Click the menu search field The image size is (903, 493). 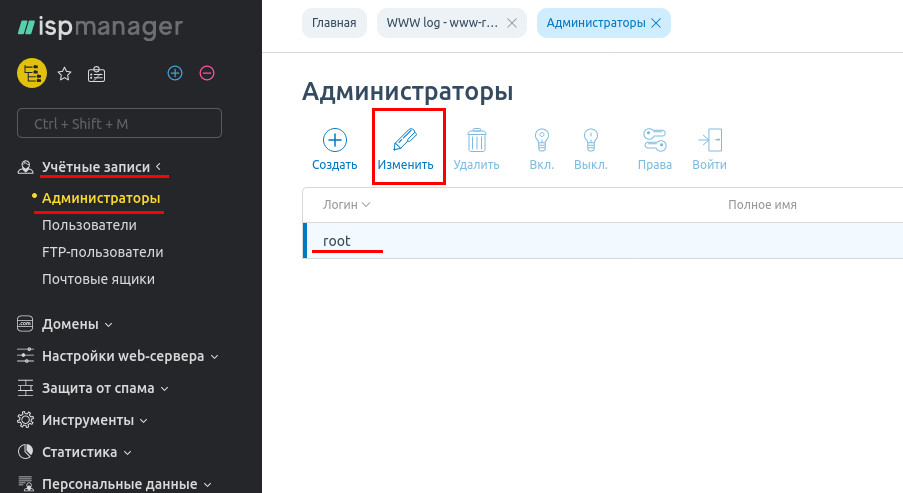tap(120, 124)
